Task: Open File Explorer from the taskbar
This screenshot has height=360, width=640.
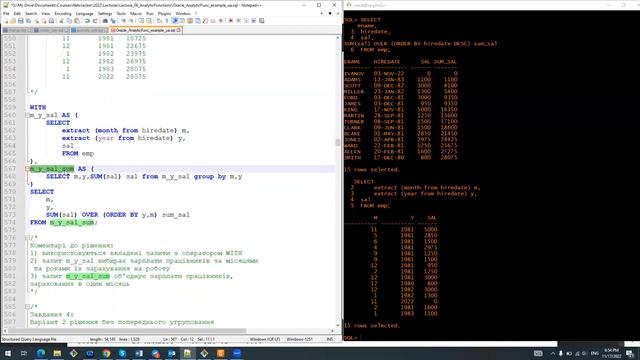Action: point(57,353)
